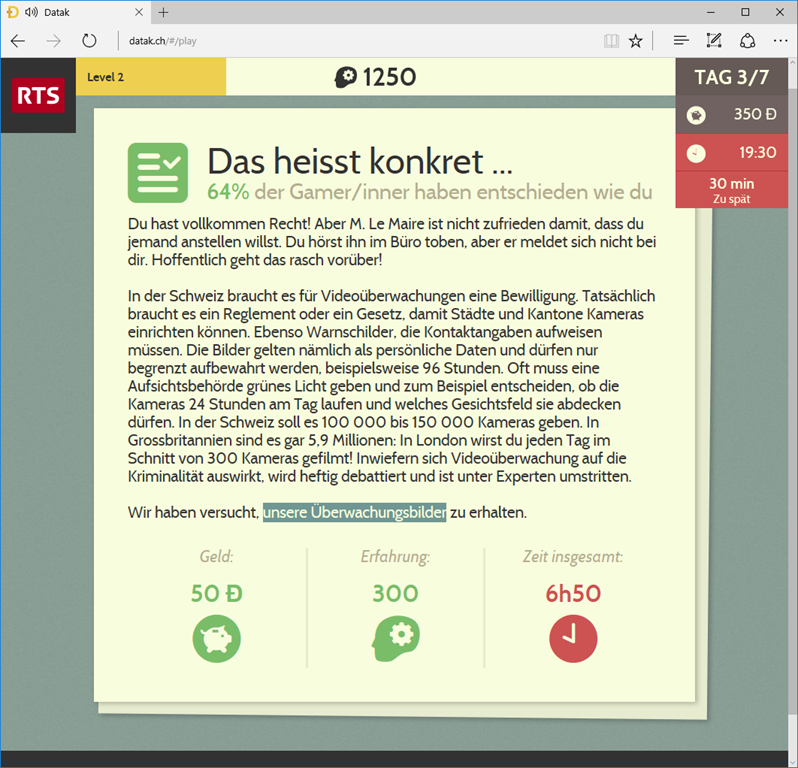Go back to previous page
Viewport: 798px width, 768px height.
(x=18, y=41)
